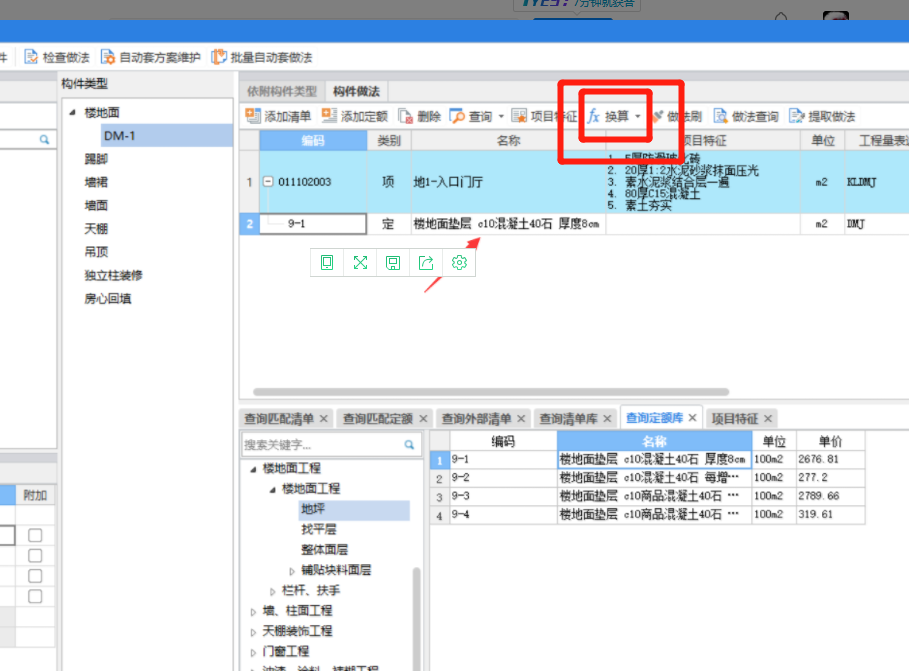This screenshot has width=909, height=671.
Task: Open the 查询 dropdown arrow
Action: (501, 117)
